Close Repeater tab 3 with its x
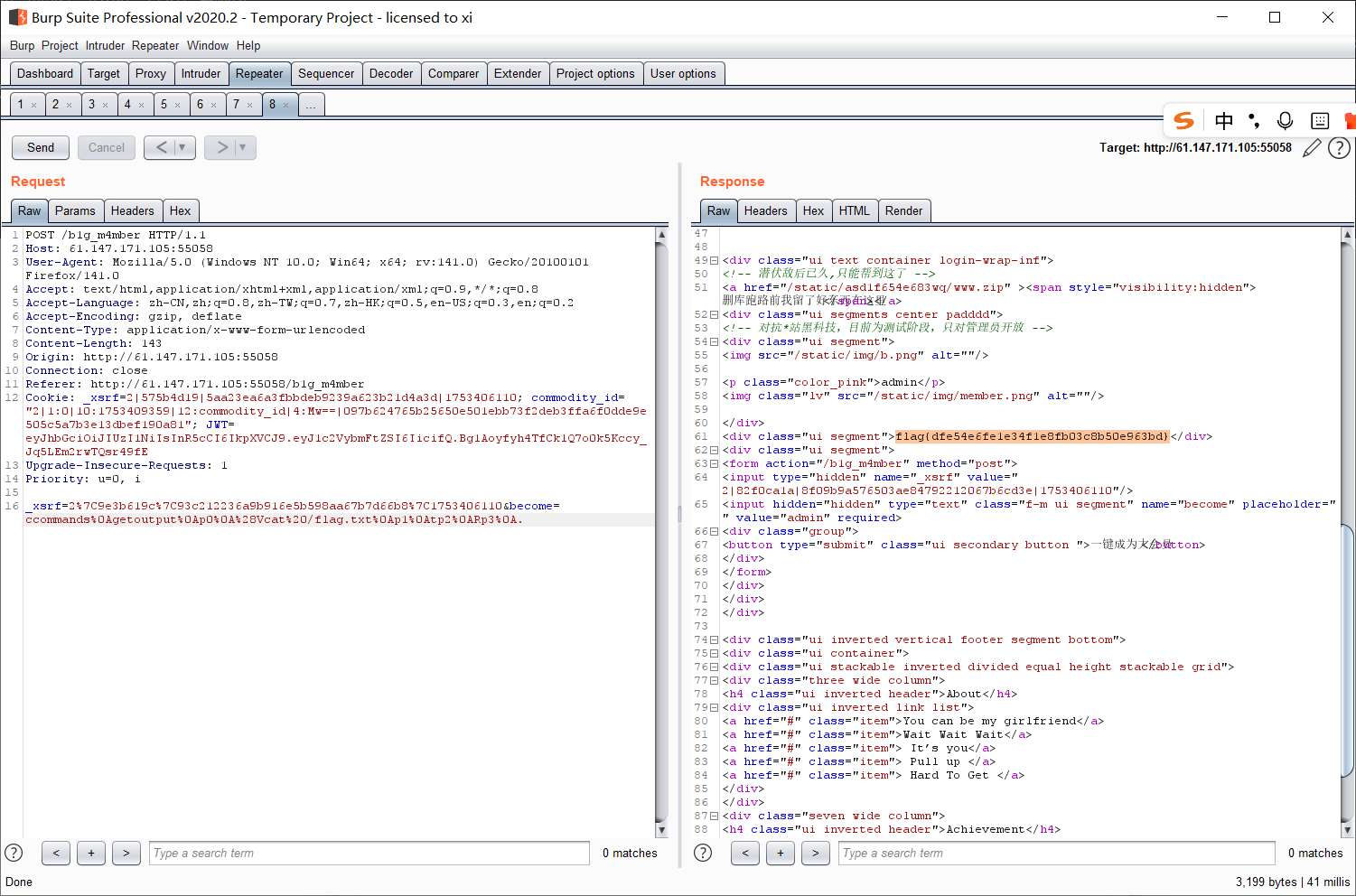This screenshot has width=1356, height=896. click(x=105, y=105)
